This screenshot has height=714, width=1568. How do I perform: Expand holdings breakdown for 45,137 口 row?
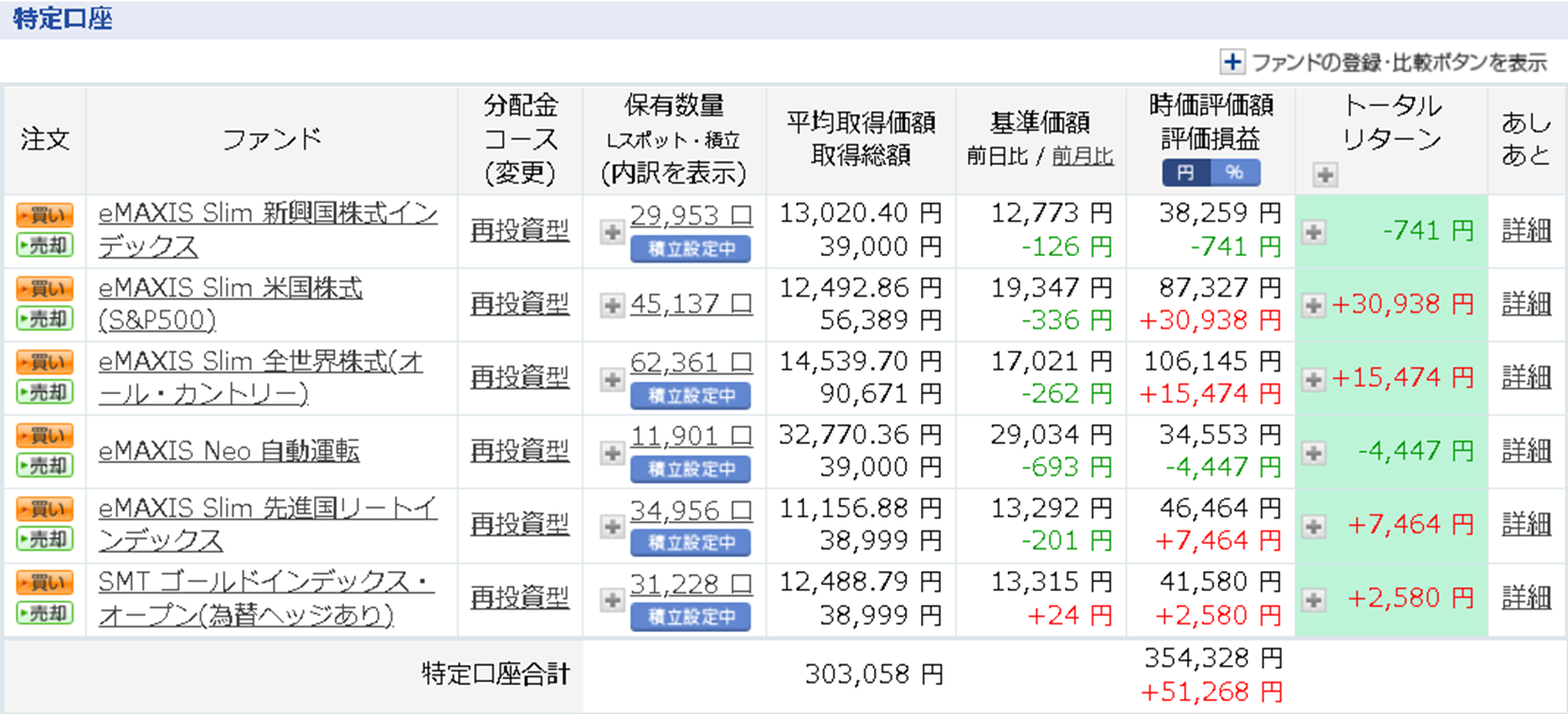(x=612, y=305)
